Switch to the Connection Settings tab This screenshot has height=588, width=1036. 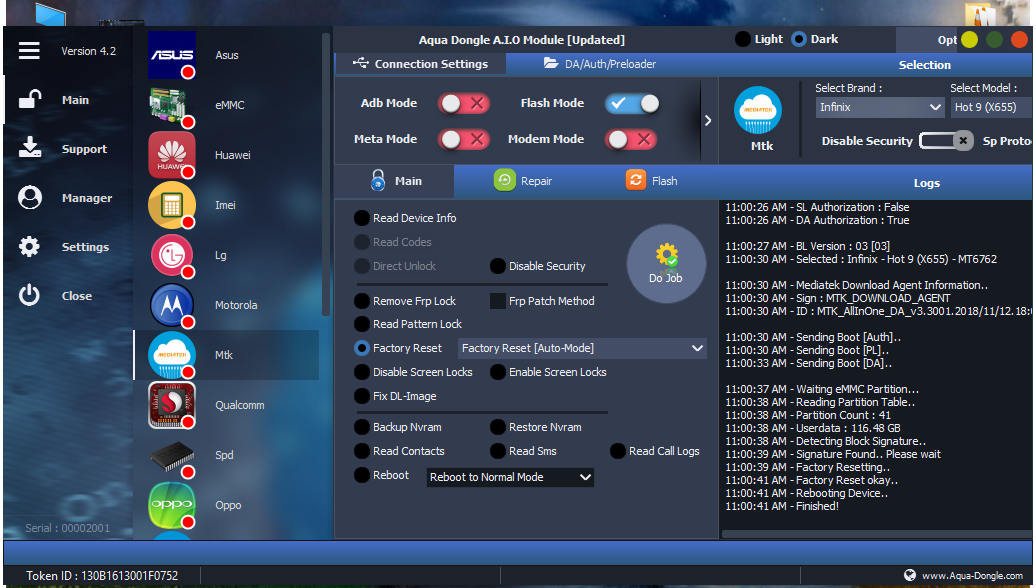click(x=420, y=64)
